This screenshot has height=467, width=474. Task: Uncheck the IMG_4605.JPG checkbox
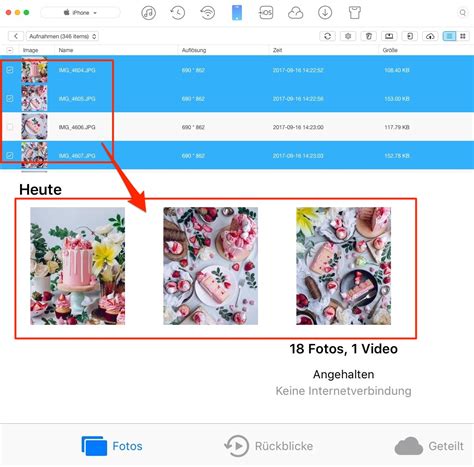pos(10,99)
